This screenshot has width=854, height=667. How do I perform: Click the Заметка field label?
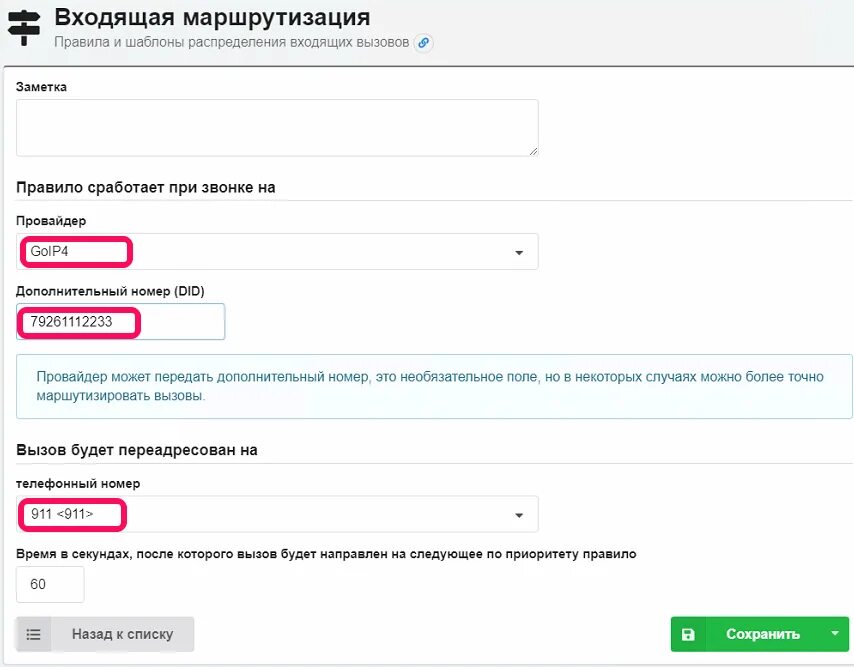click(x=41, y=87)
